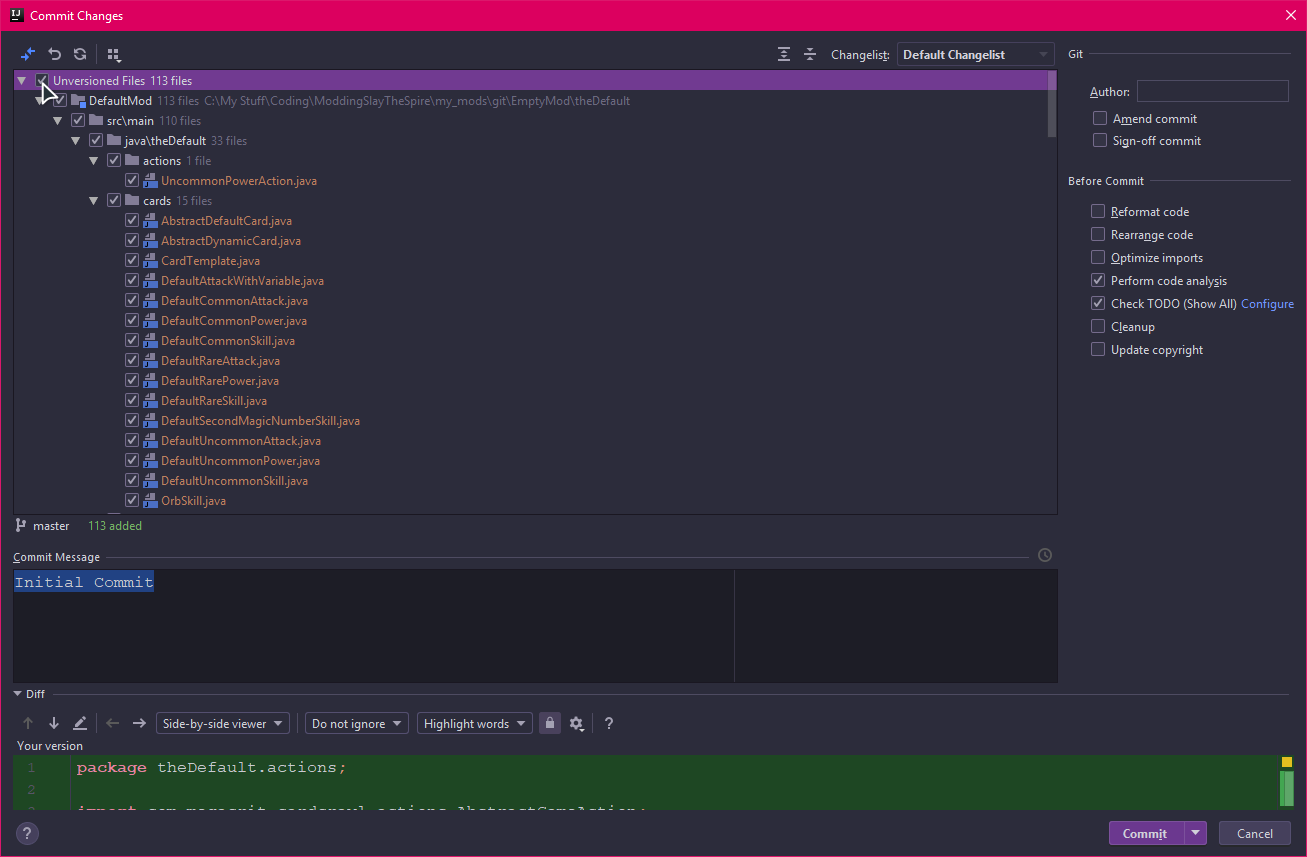
Task: Select AbstractDefaultCard.java in the tree
Action: point(226,221)
